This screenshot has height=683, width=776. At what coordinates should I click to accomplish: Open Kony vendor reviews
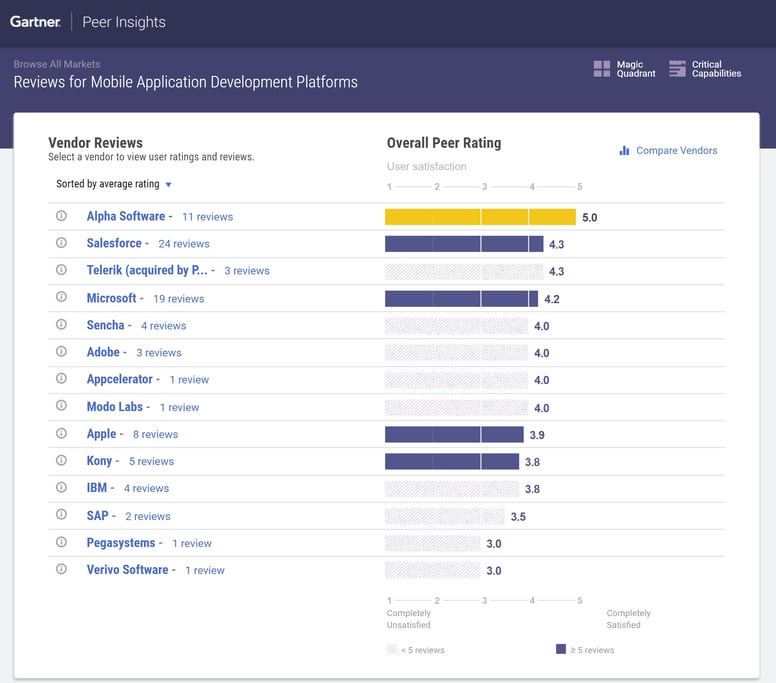coord(99,461)
